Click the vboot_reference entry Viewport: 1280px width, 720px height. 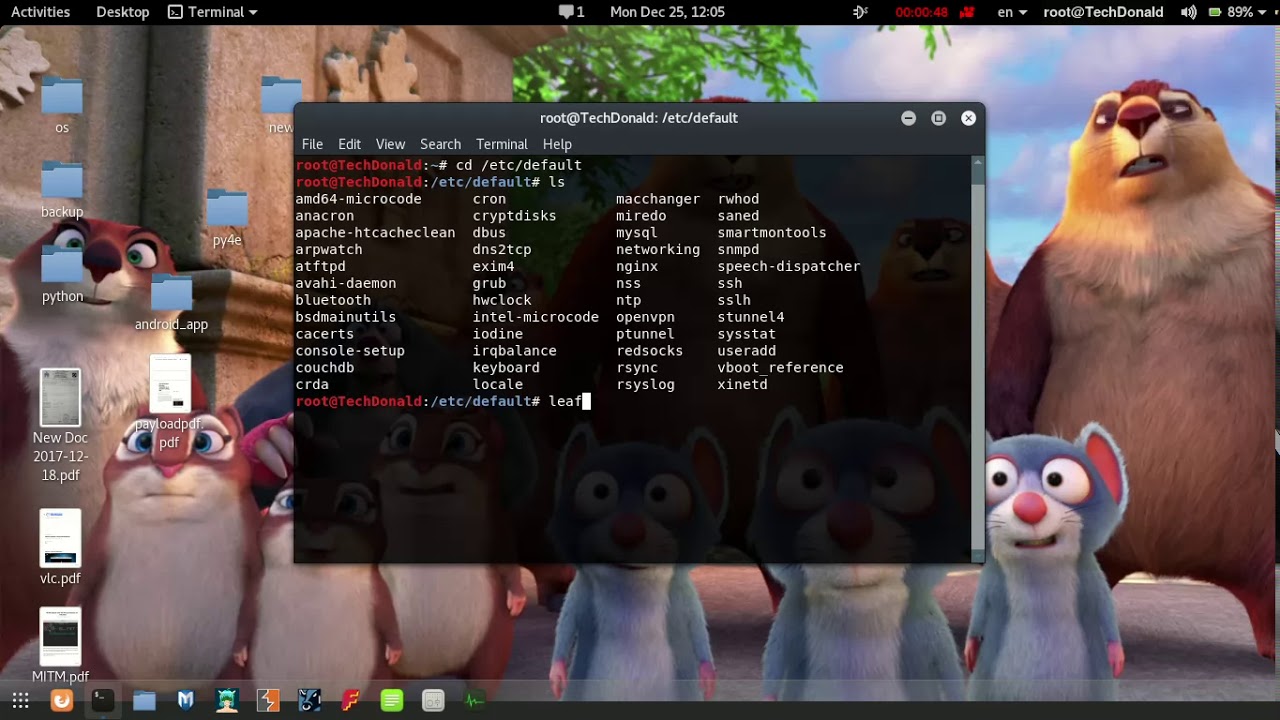click(x=780, y=367)
